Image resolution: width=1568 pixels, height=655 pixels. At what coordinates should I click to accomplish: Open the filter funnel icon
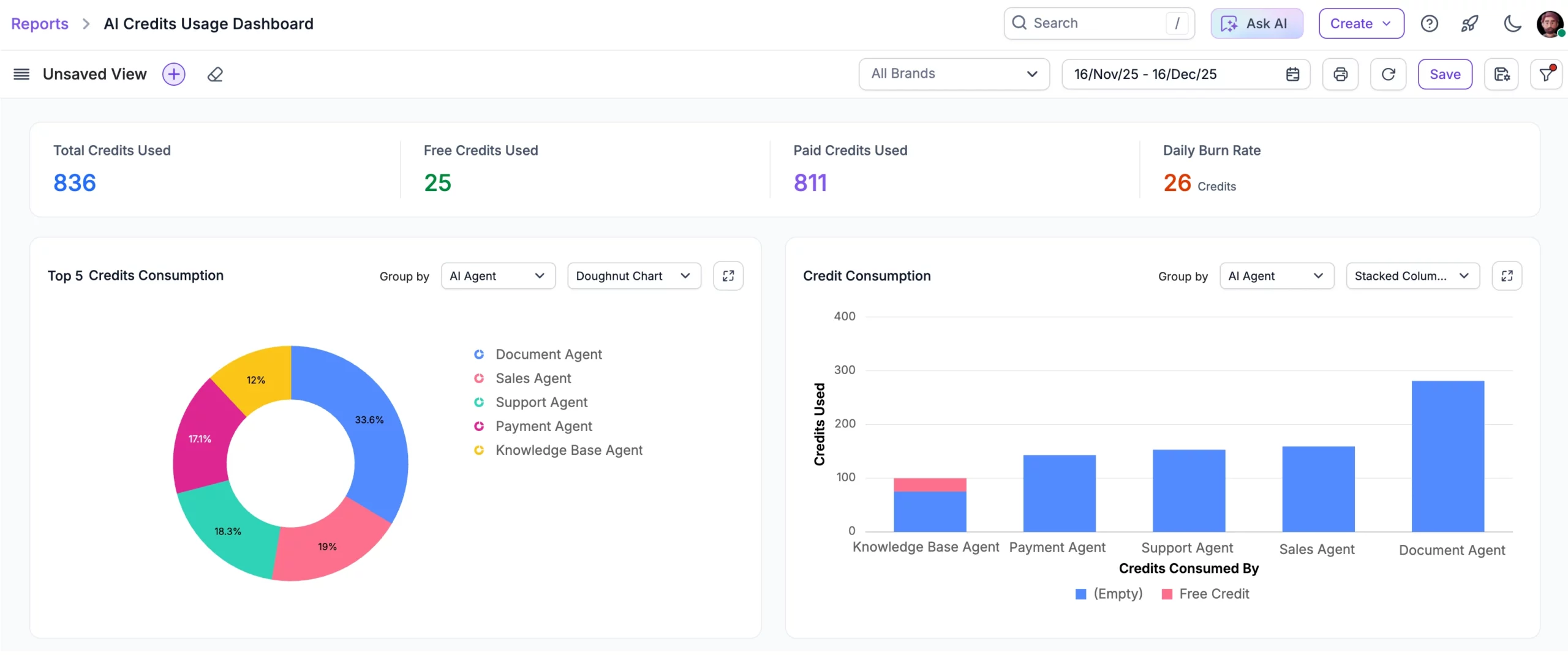(x=1546, y=74)
